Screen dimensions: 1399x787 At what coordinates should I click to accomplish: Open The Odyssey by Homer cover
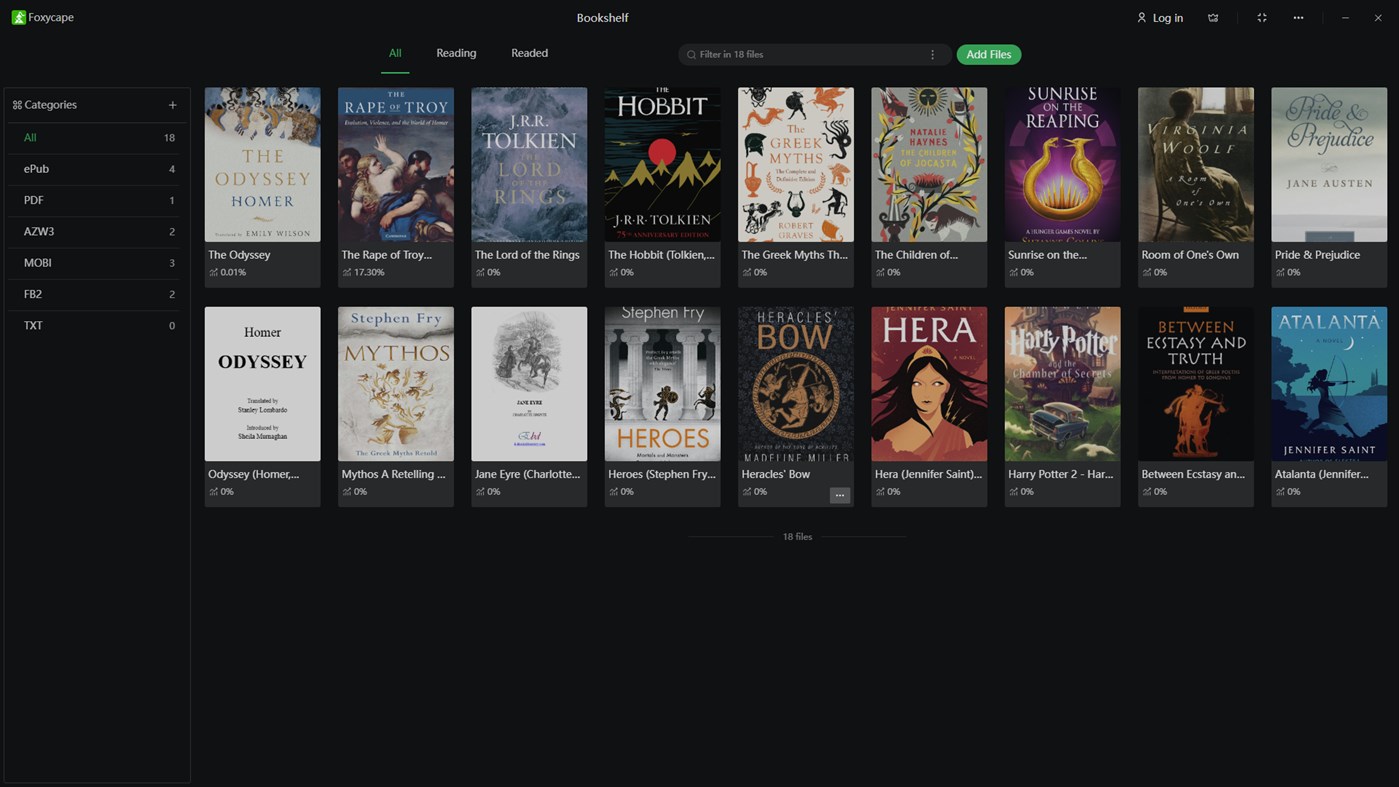[x=263, y=164]
